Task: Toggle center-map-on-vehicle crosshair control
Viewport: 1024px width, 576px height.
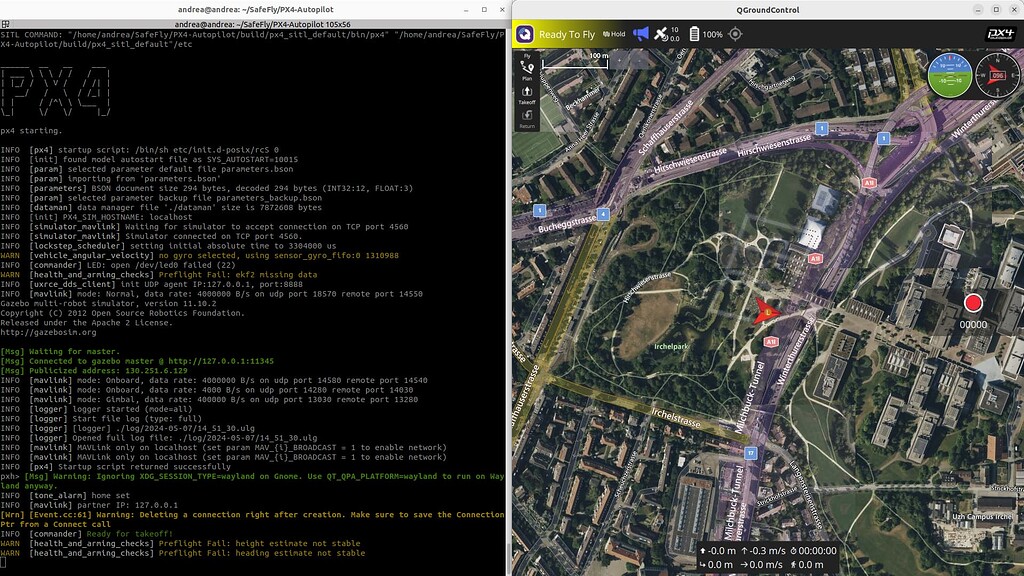Action: click(734, 33)
